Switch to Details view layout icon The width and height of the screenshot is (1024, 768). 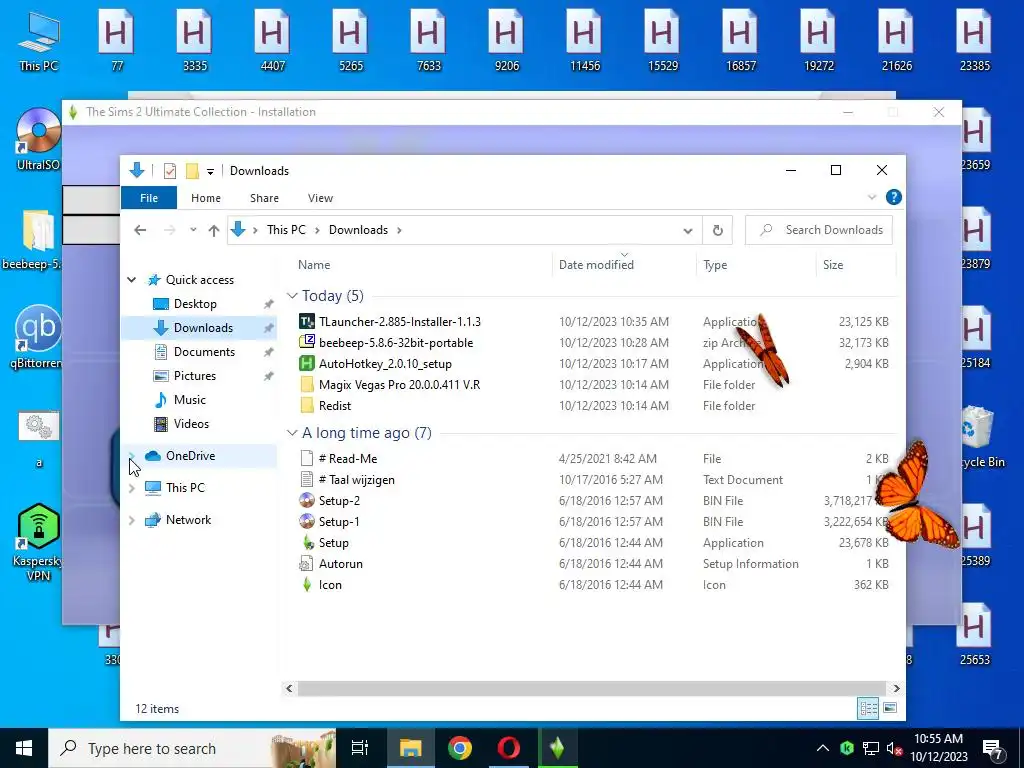(868, 708)
